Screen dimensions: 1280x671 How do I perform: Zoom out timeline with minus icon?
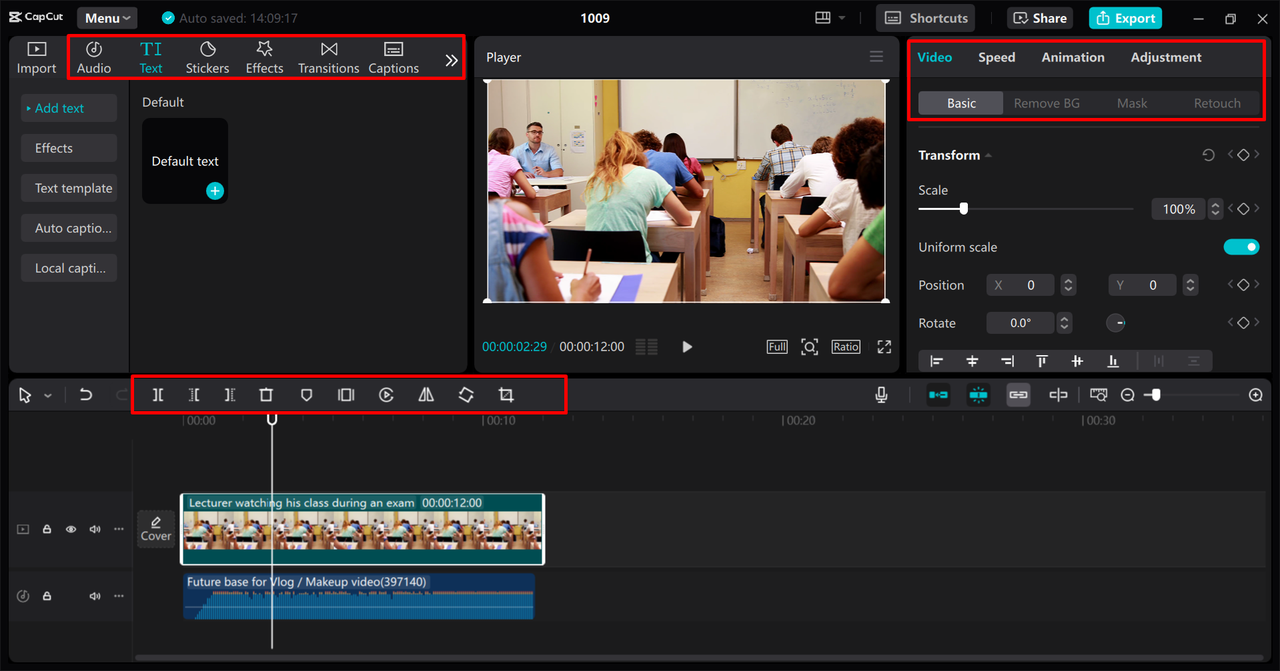tap(1127, 395)
